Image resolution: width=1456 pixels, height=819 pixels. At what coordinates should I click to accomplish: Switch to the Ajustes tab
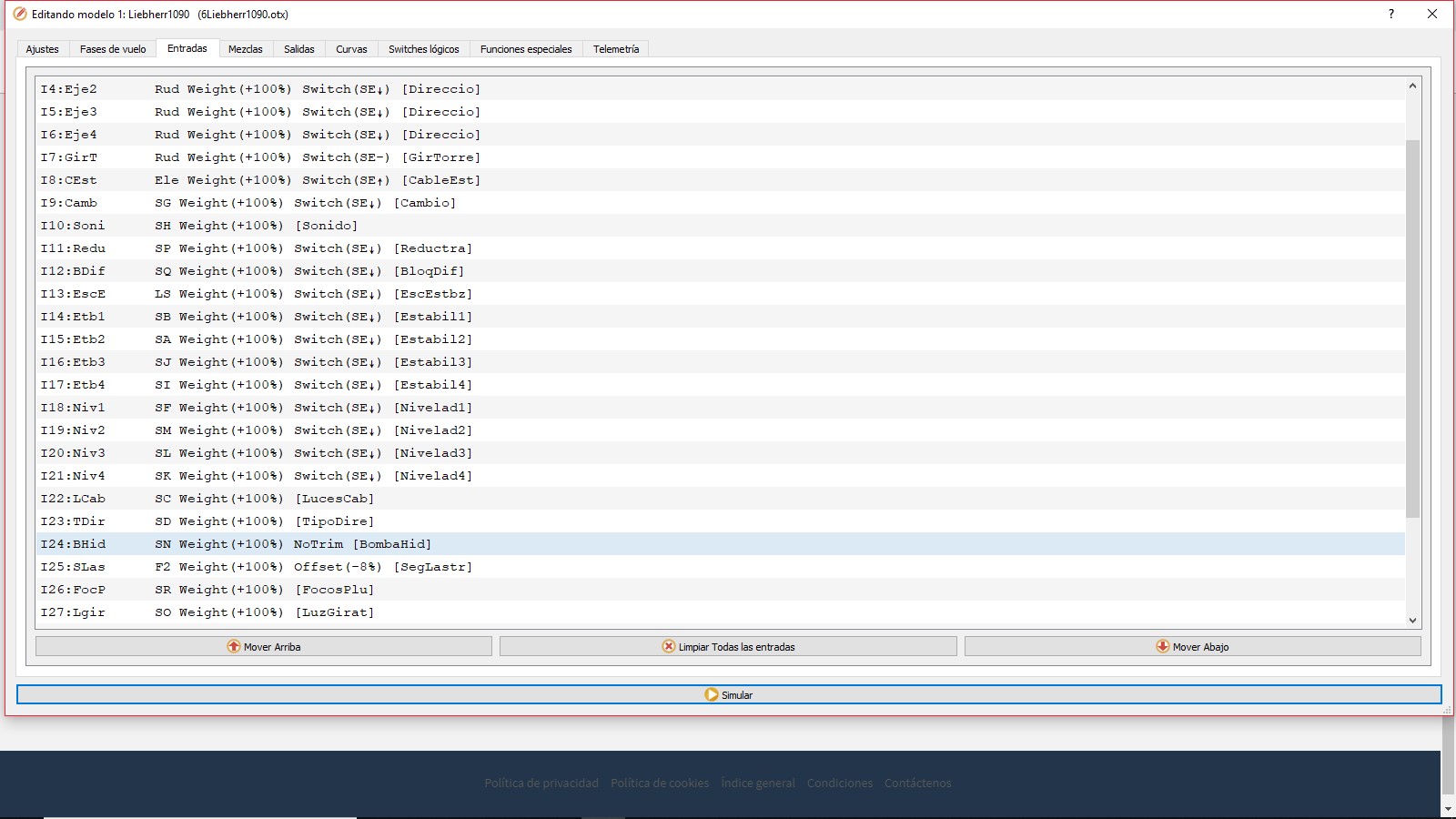(x=42, y=49)
